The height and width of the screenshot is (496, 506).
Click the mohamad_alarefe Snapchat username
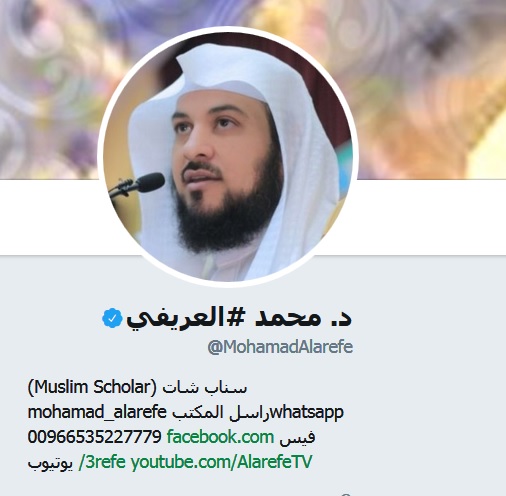point(97,412)
